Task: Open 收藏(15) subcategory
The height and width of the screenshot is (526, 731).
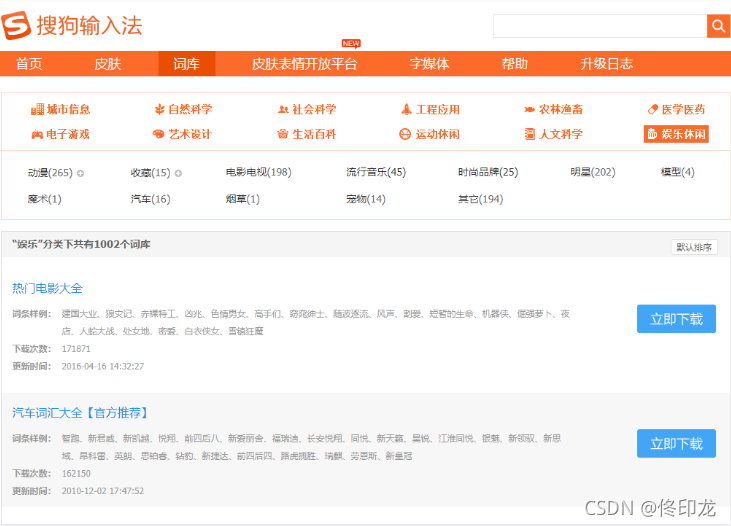Action: click(151, 173)
